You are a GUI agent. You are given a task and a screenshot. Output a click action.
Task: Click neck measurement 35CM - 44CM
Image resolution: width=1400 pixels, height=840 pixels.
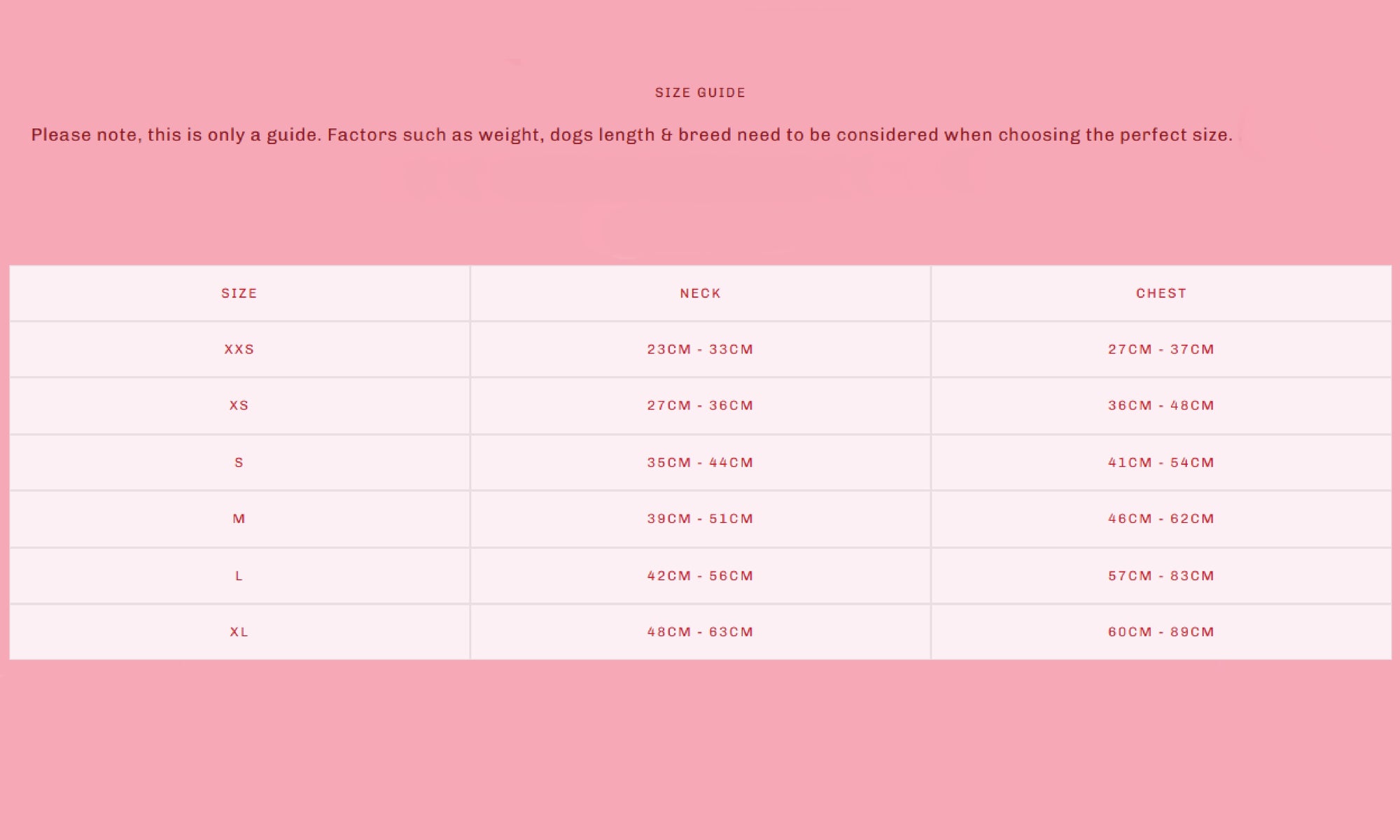point(700,463)
